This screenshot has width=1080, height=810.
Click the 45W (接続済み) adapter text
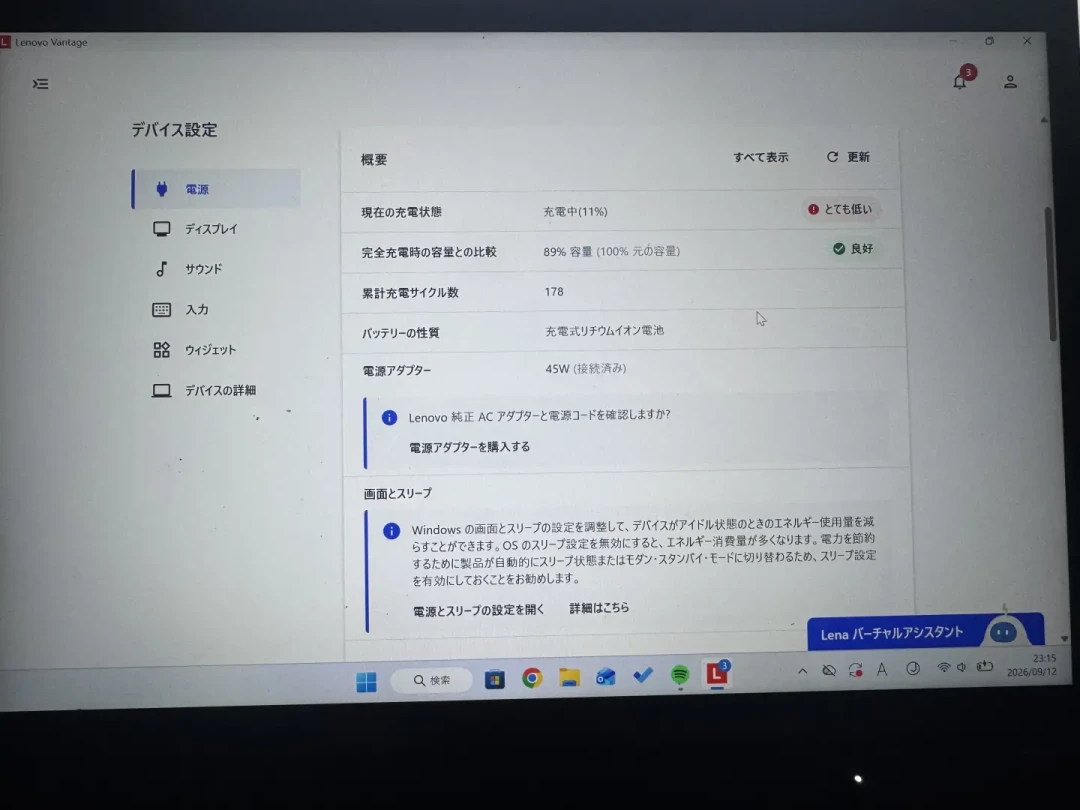pyautogui.click(x=585, y=368)
